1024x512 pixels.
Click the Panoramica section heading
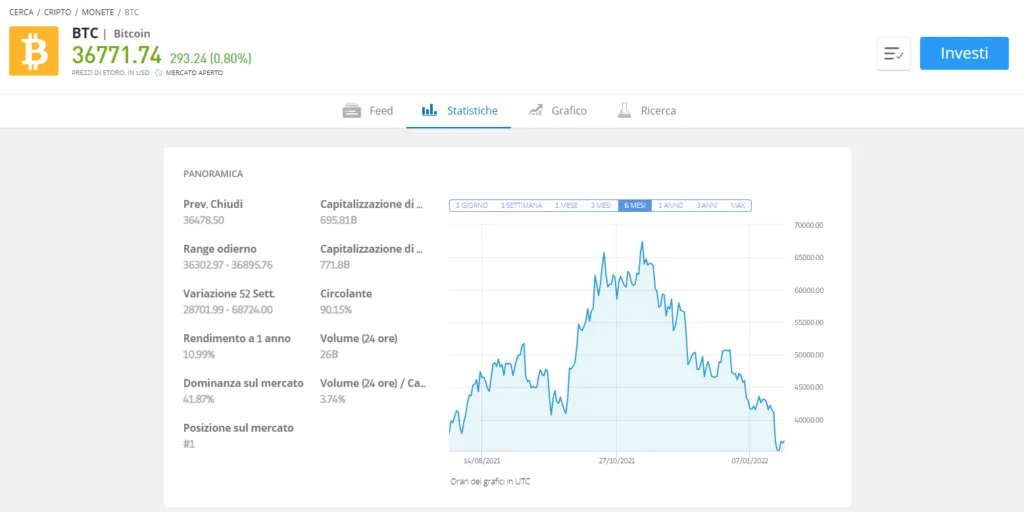[213, 174]
